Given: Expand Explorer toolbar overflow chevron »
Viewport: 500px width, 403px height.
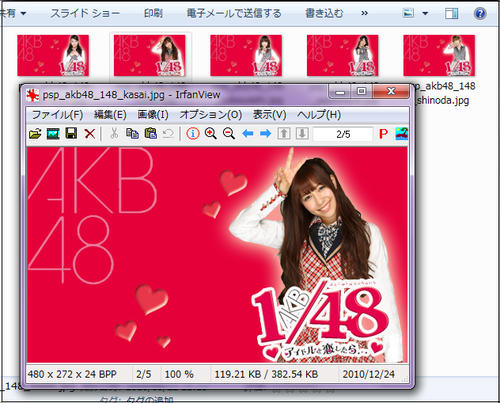Looking at the screenshot, I should click(x=364, y=13).
